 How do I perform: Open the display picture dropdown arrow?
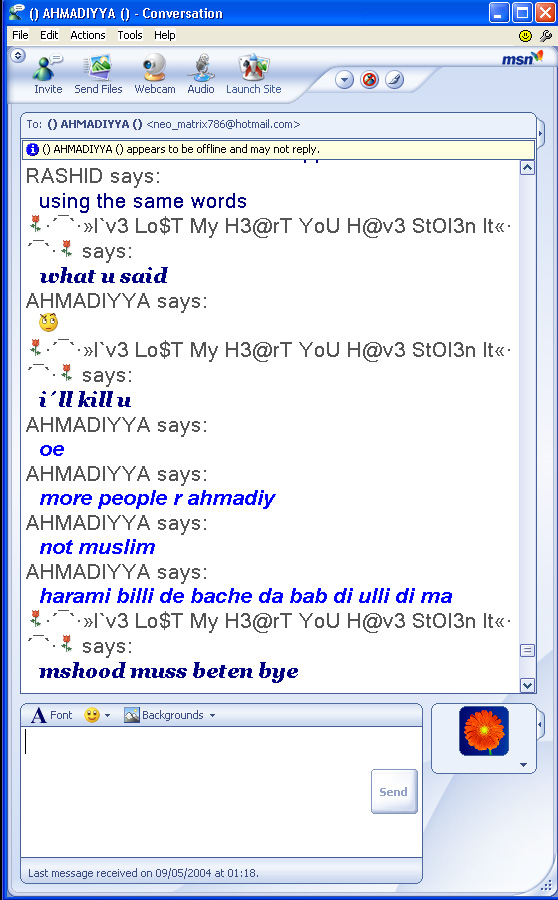(523, 765)
